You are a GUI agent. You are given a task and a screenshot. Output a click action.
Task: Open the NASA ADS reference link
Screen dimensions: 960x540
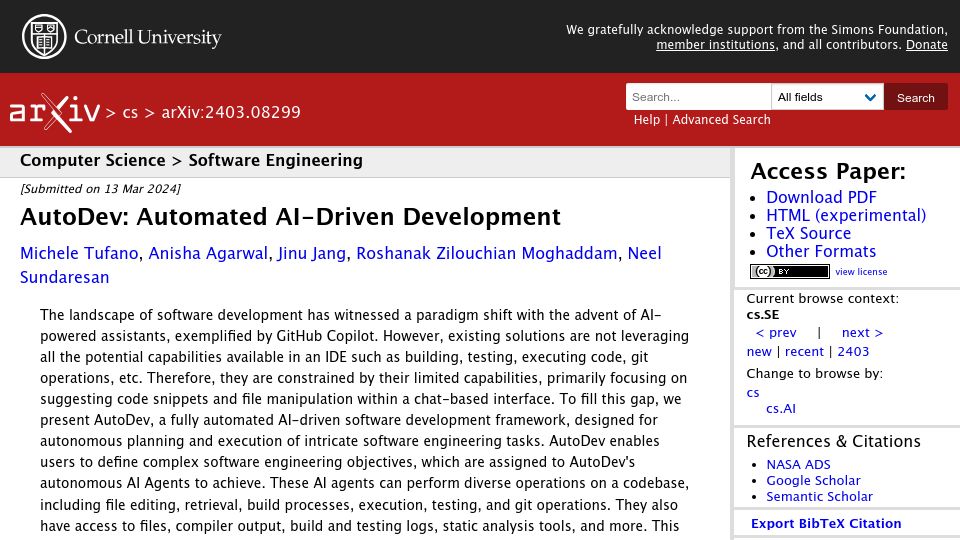pyautogui.click(x=798, y=465)
